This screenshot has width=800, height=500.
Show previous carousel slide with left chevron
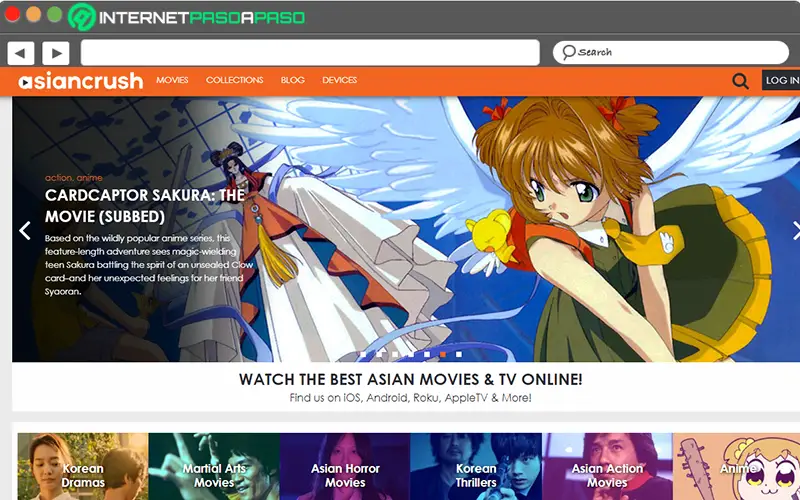coord(24,231)
